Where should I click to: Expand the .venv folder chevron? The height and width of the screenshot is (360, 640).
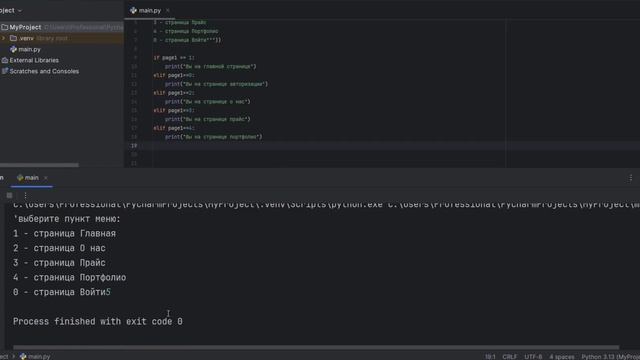pyautogui.click(x=4, y=38)
